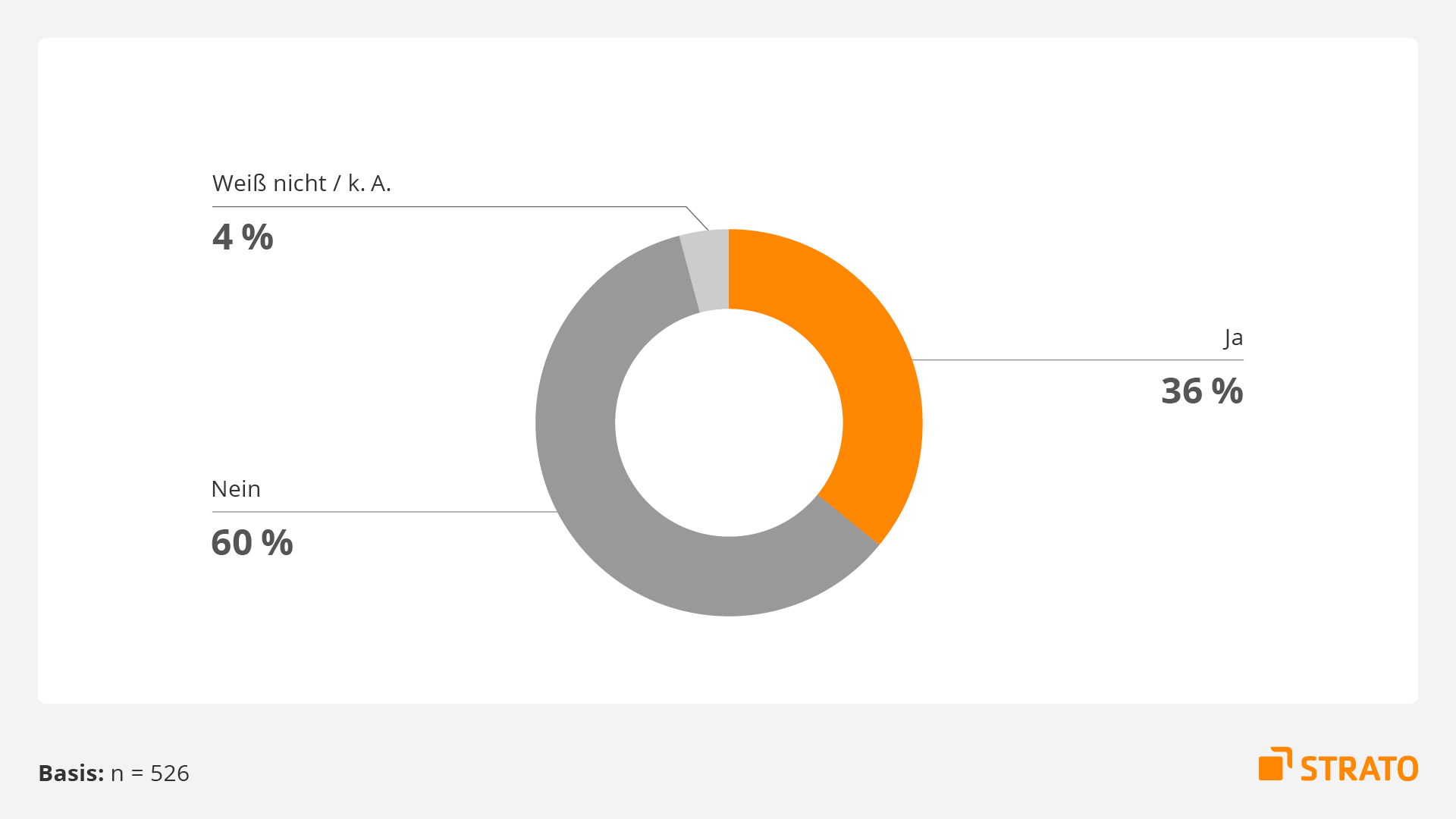Select the '36 %' value text
Viewport: 1456px width, 819px height.
[1202, 391]
